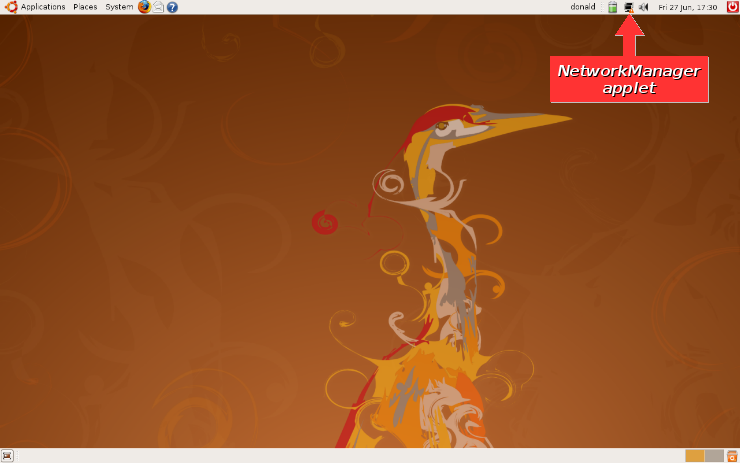Open the blue Help question-mark launcher
Image resolution: width=740 pixels, height=463 pixels.
point(172,7)
